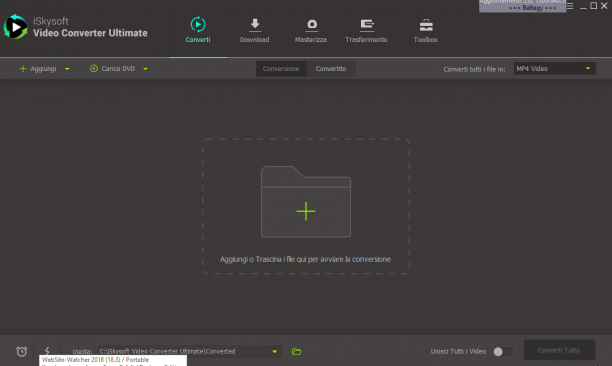Open the Trasferimento section
This screenshot has height=366, width=612.
(366, 30)
